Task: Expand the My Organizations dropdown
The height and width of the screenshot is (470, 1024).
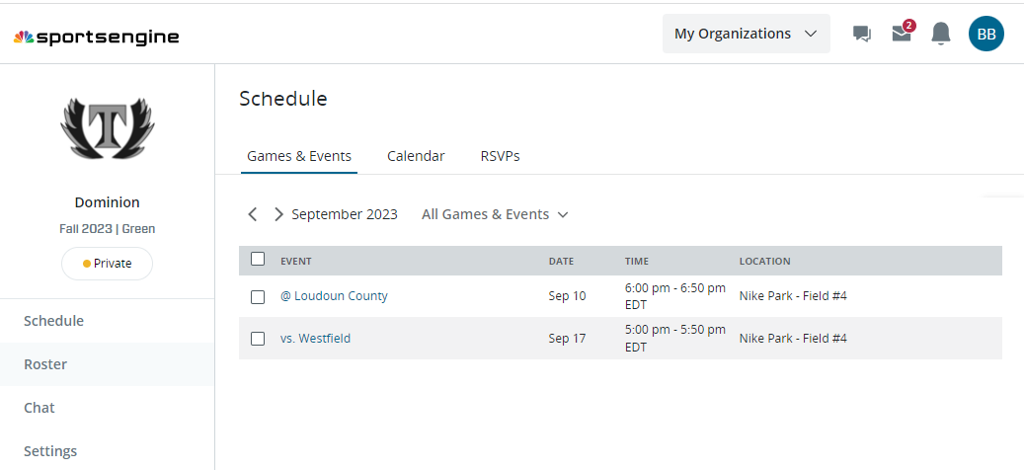Action: pyautogui.click(x=746, y=34)
